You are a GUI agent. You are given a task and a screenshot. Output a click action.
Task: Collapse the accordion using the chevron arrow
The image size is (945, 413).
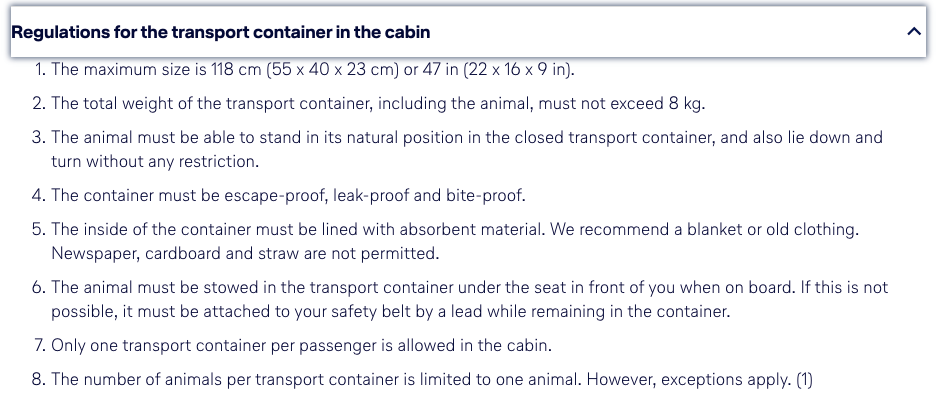point(913,32)
